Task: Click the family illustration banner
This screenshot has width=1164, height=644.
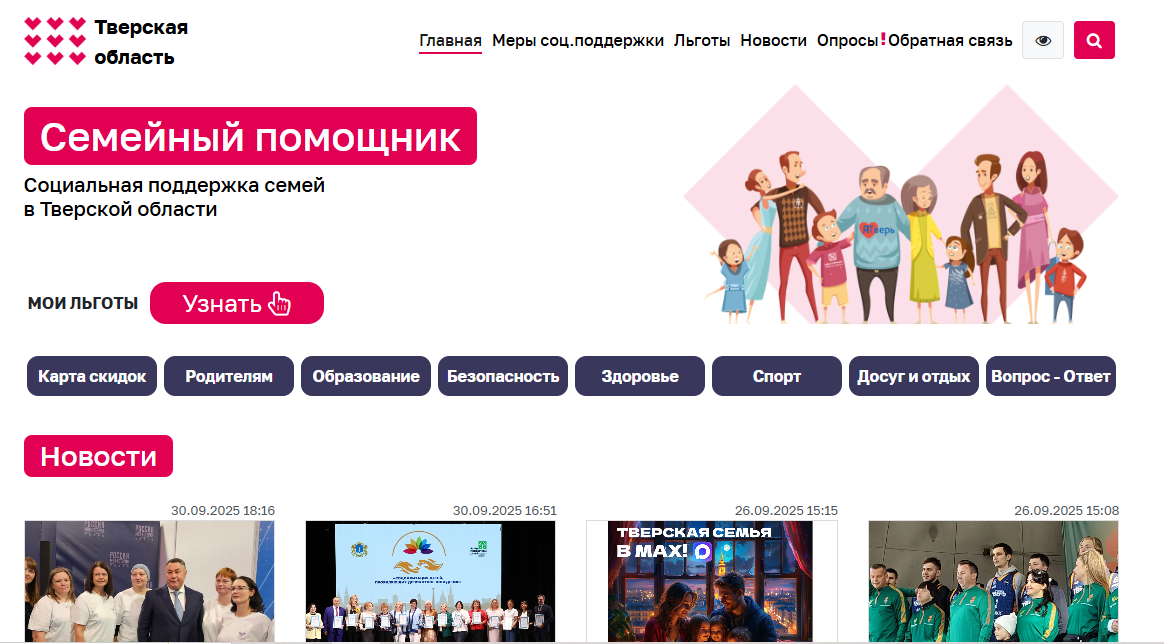Action: click(900, 205)
